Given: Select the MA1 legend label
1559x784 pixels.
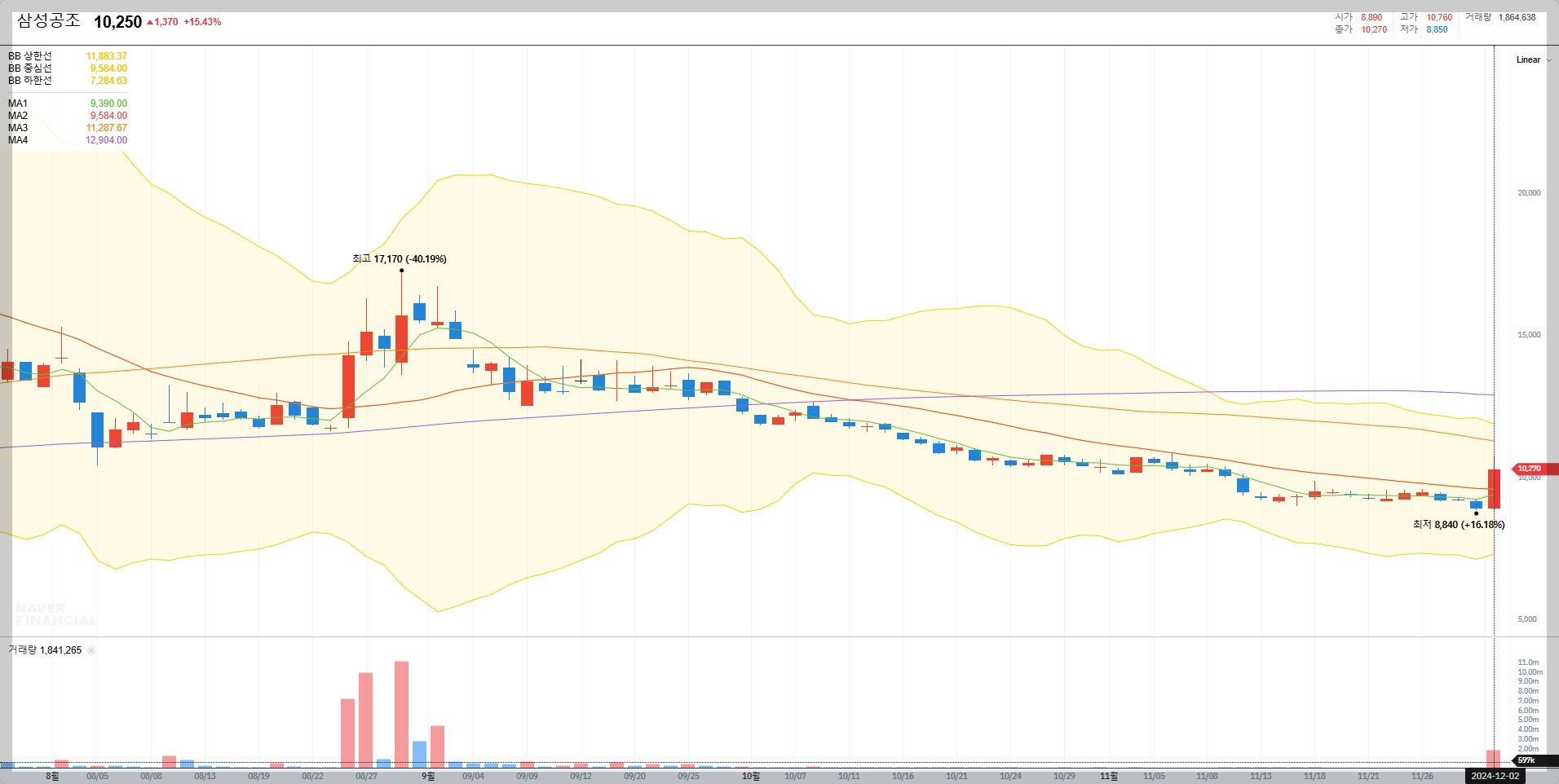Looking at the screenshot, I should pos(18,104).
